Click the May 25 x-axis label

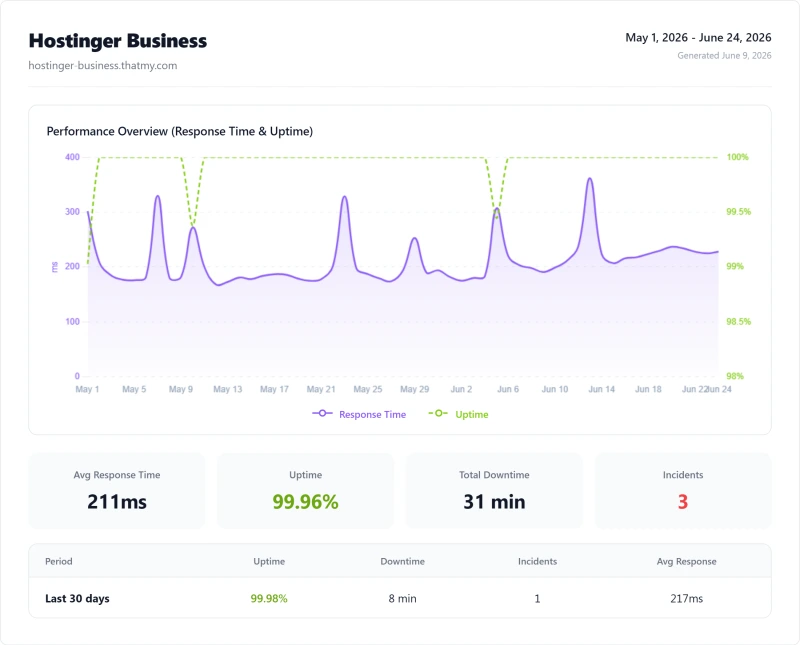pyautogui.click(x=368, y=389)
